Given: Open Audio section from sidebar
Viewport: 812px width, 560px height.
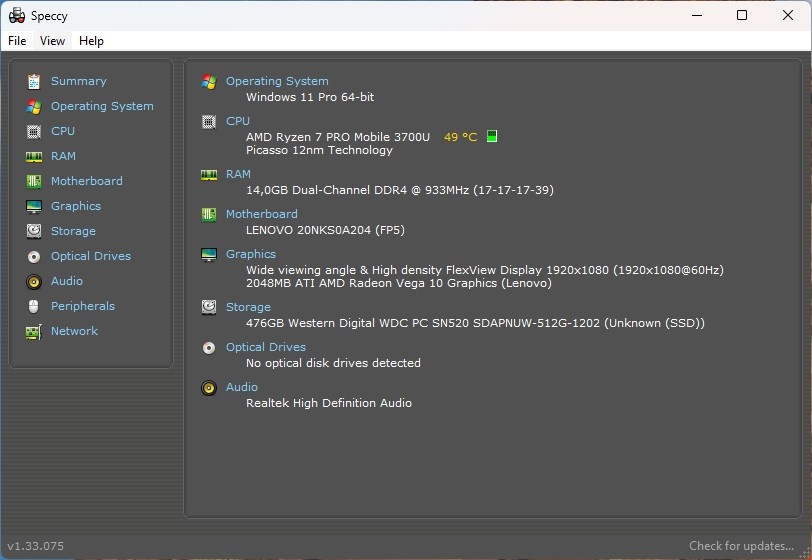Looking at the screenshot, I should point(67,281).
